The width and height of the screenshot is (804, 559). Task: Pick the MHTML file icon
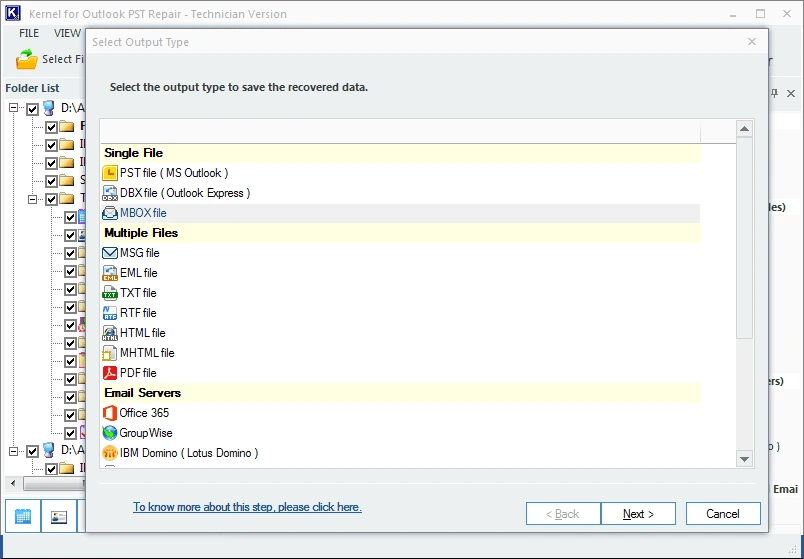(110, 353)
